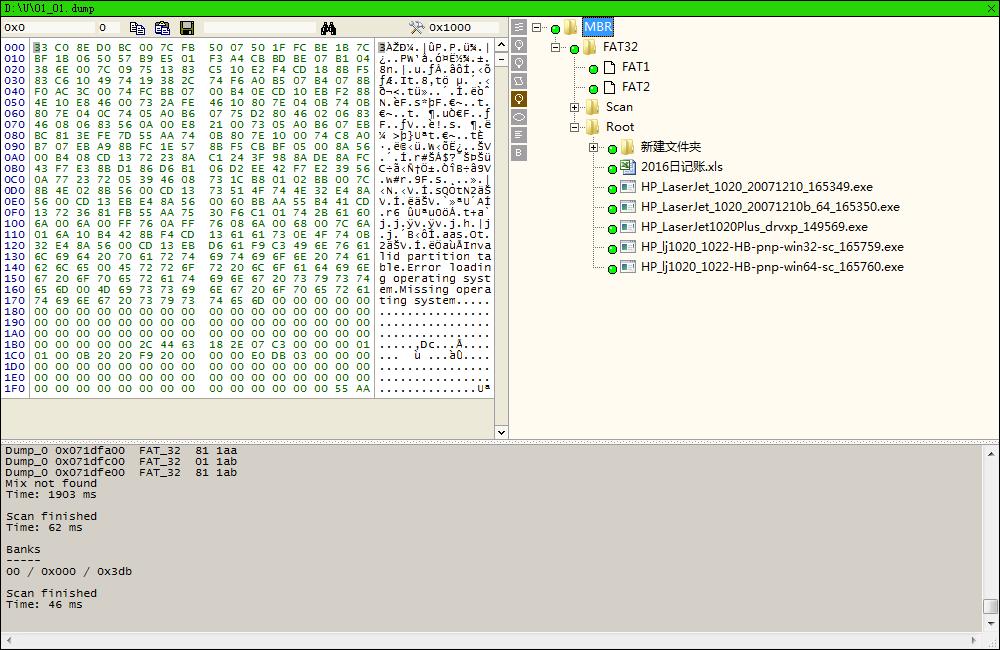Image resolution: width=1000 pixels, height=650 pixels.
Task: Click the 'Mix not found' log line
Action: [x=51, y=484]
